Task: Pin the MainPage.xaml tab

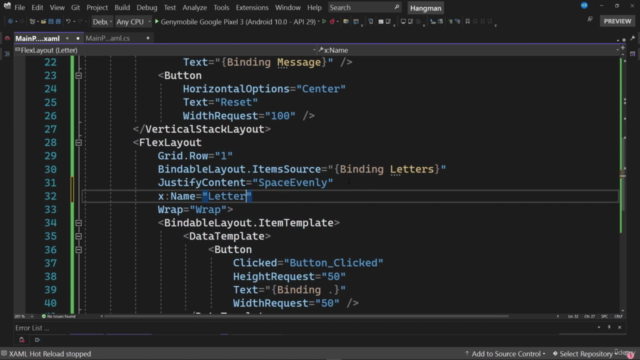Action: [67, 38]
